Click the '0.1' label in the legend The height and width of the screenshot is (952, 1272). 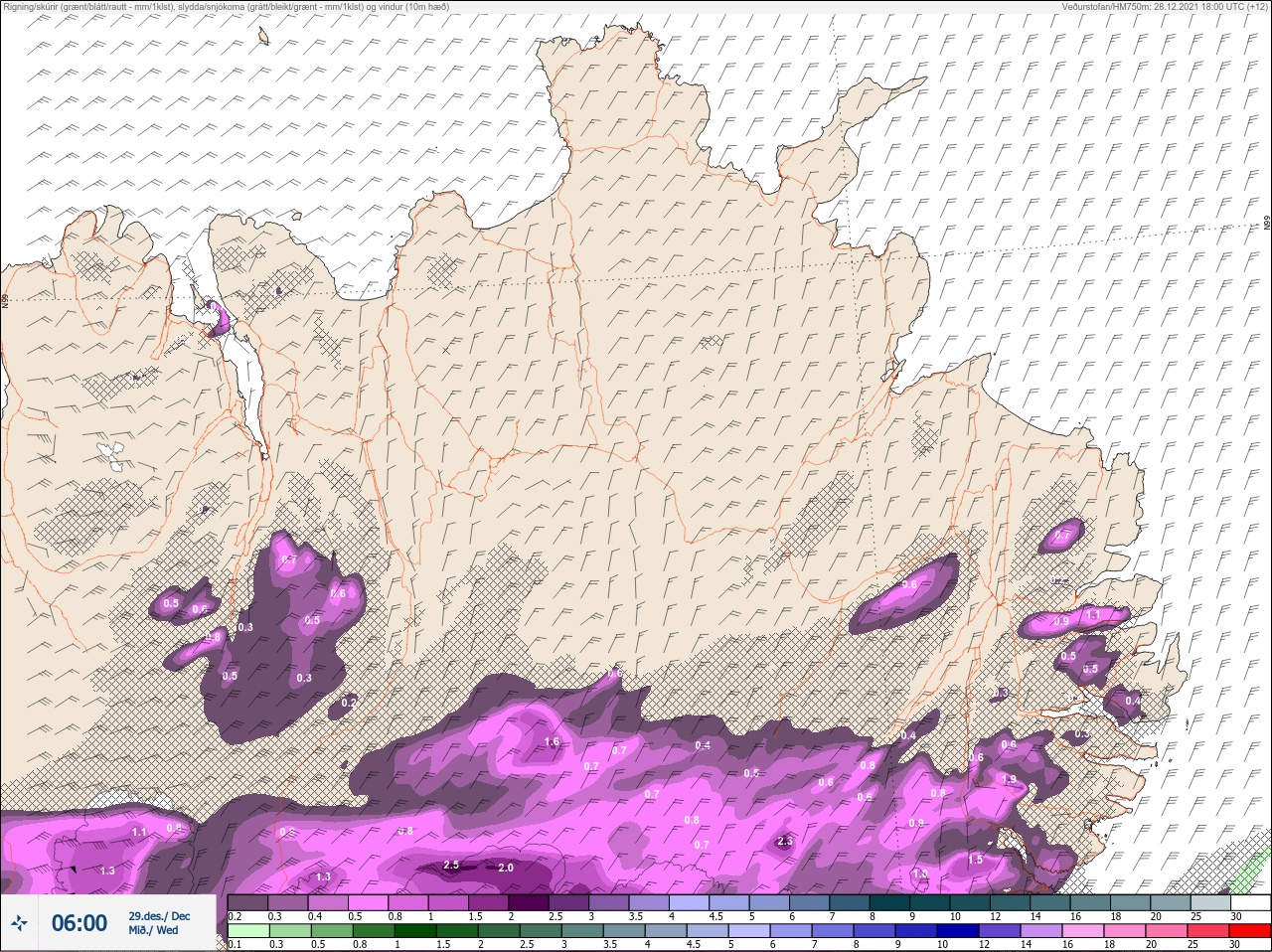(x=235, y=944)
